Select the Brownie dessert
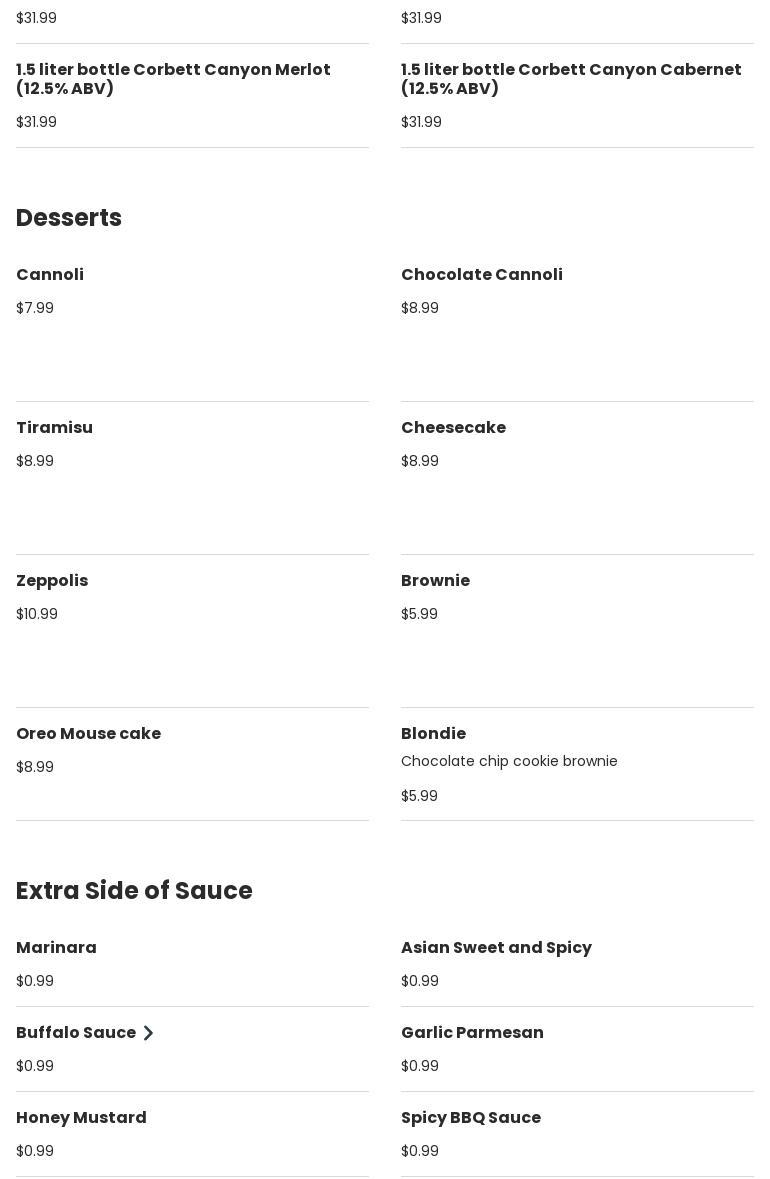Viewport: 770px width, 1179px height. click(435, 581)
